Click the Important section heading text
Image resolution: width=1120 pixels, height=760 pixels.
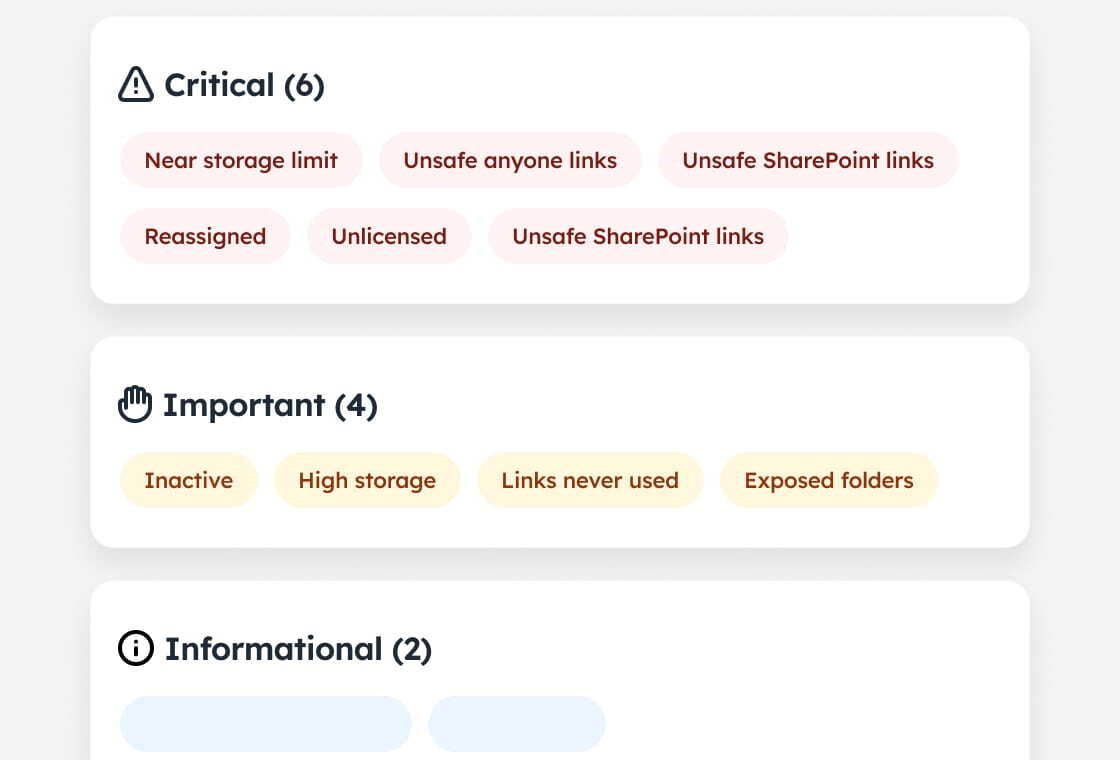coord(244,405)
